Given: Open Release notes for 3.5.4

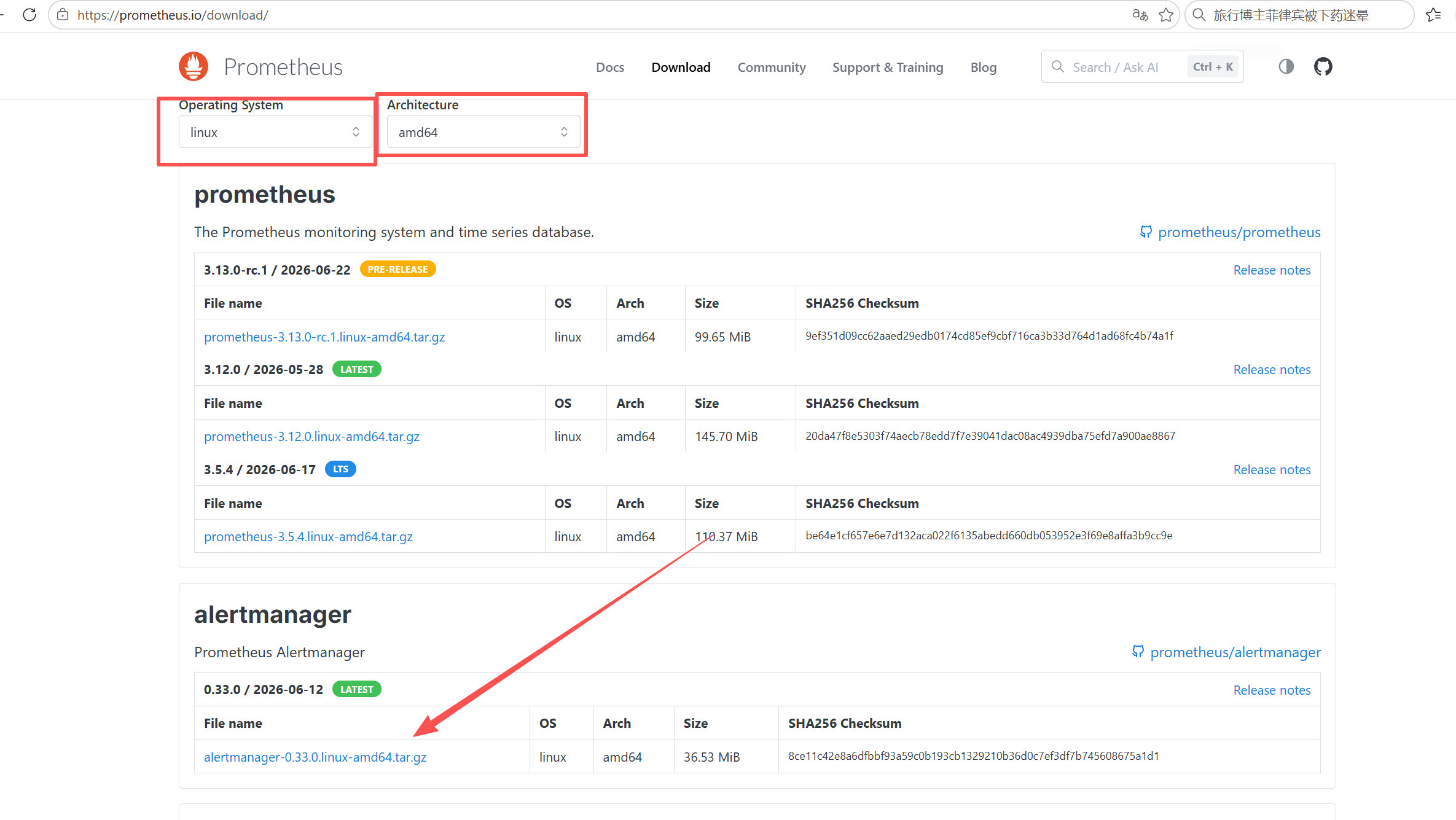Looking at the screenshot, I should [x=1272, y=470].
